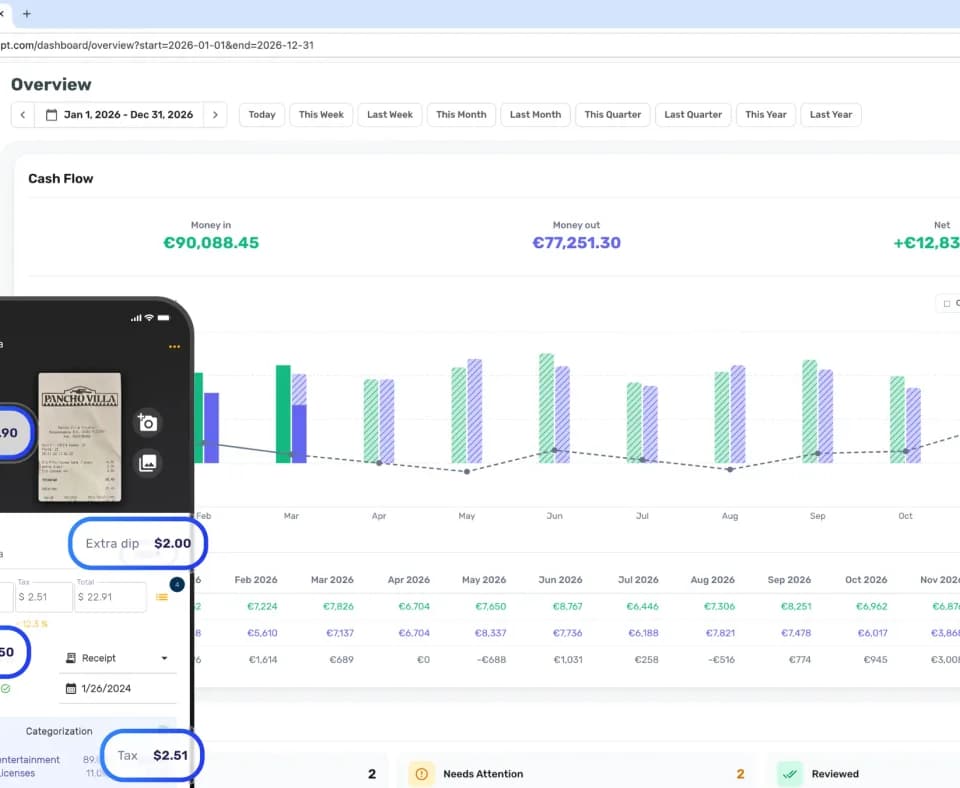Image resolution: width=960 pixels, height=788 pixels.
Task: Click the Reviewed double-check icon
Action: pos(789,774)
